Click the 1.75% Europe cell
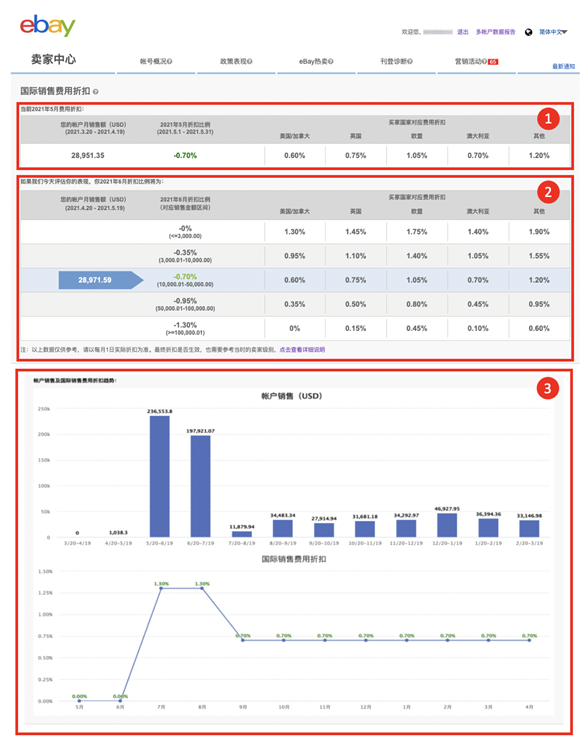Screen dimensions: 585x744 tap(417, 232)
